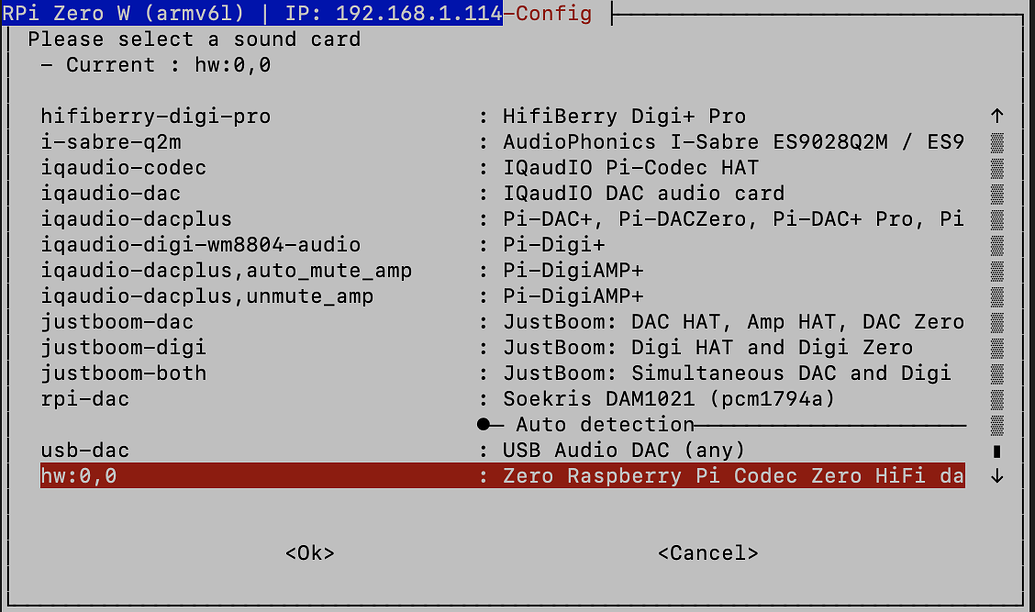Screen dimensions: 1035x612
Task: Click the up scroll arrow
Action: click(996, 116)
